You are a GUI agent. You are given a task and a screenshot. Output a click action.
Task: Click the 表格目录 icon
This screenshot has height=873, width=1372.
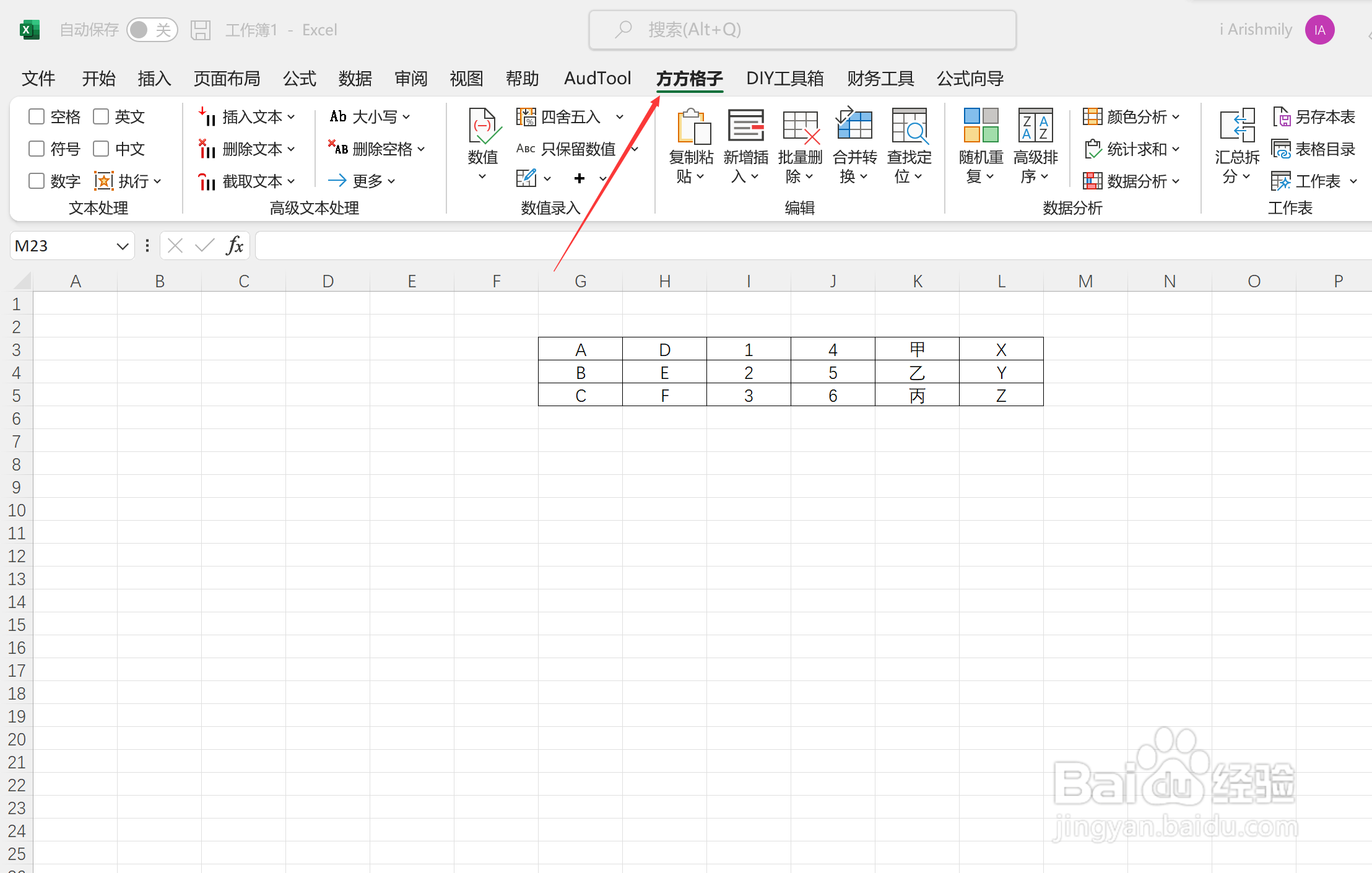(x=1281, y=149)
